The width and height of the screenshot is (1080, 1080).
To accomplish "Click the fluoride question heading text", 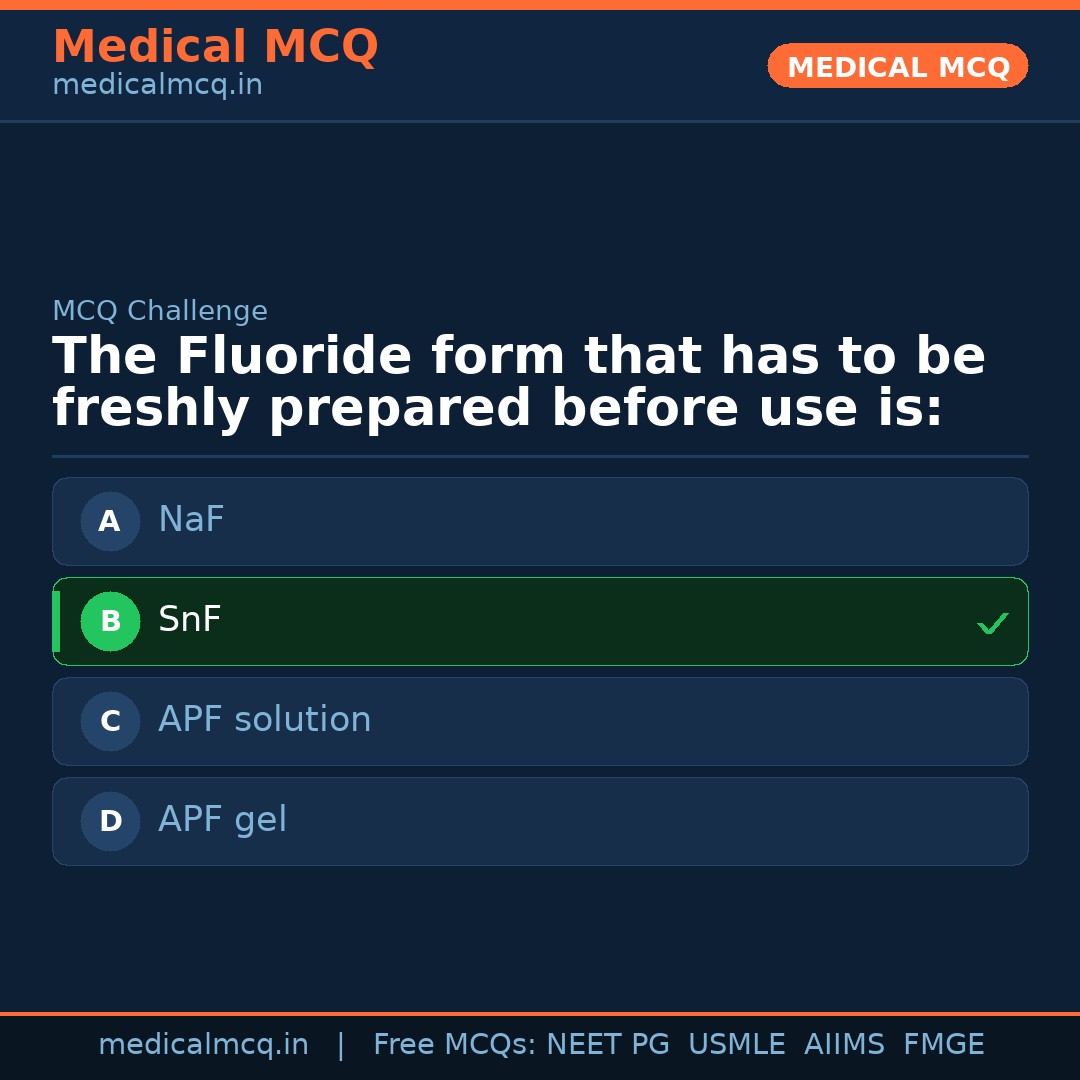I will 518,382.
